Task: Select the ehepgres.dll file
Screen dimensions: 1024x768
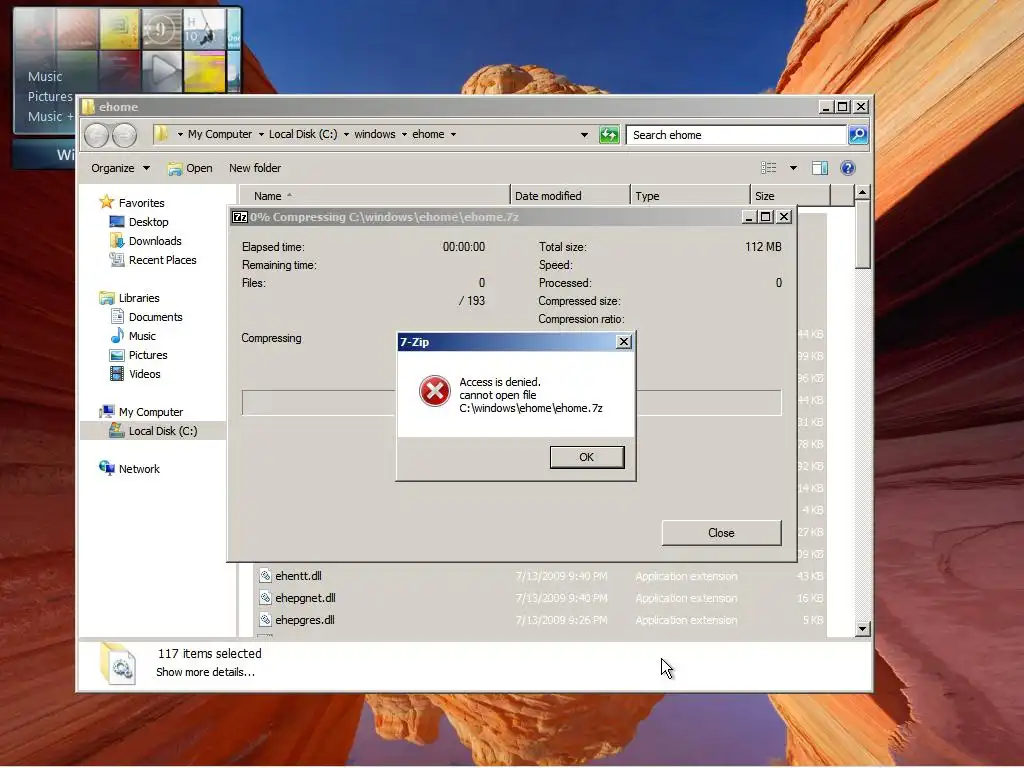Action: point(304,620)
